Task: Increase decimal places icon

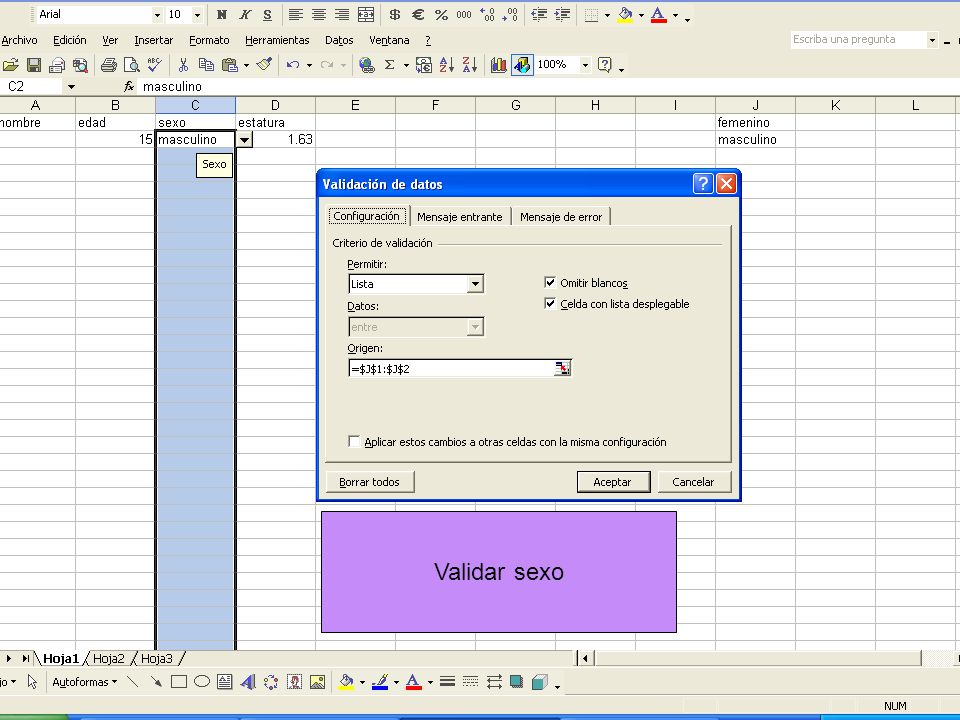Action: tap(487, 15)
